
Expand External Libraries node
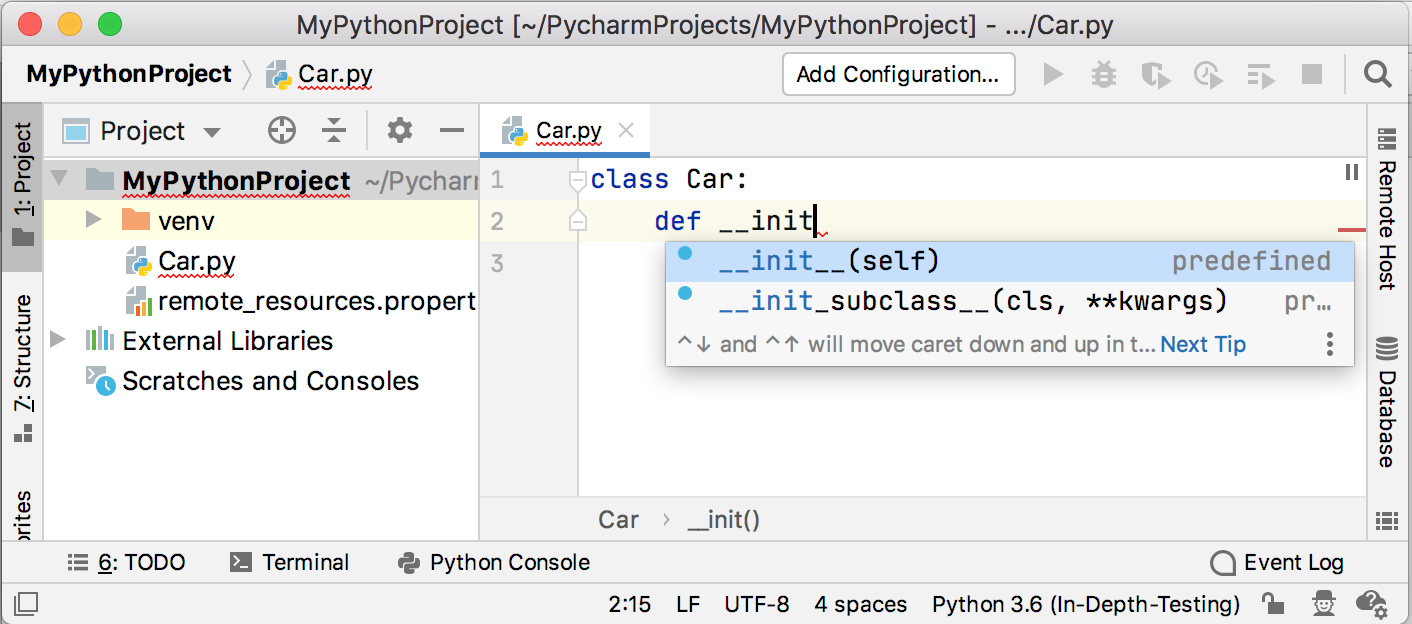(x=59, y=340)
